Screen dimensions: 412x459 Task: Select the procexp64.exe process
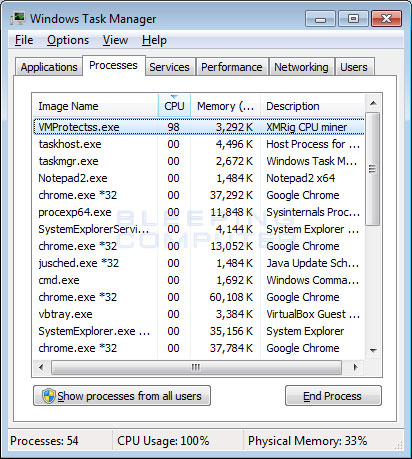[x=199, y=212]
